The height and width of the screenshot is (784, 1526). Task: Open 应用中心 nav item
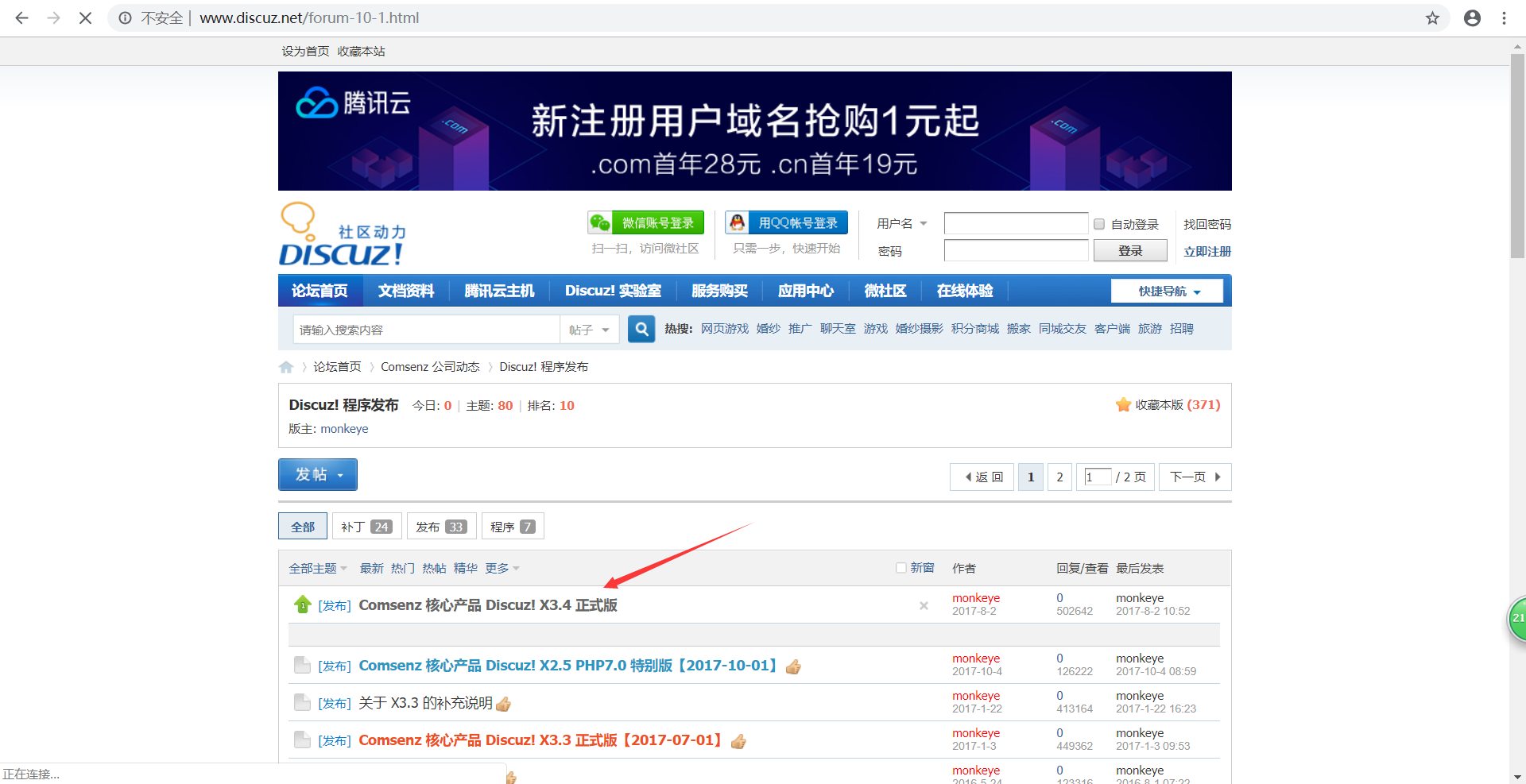click(x=806, y=291)
